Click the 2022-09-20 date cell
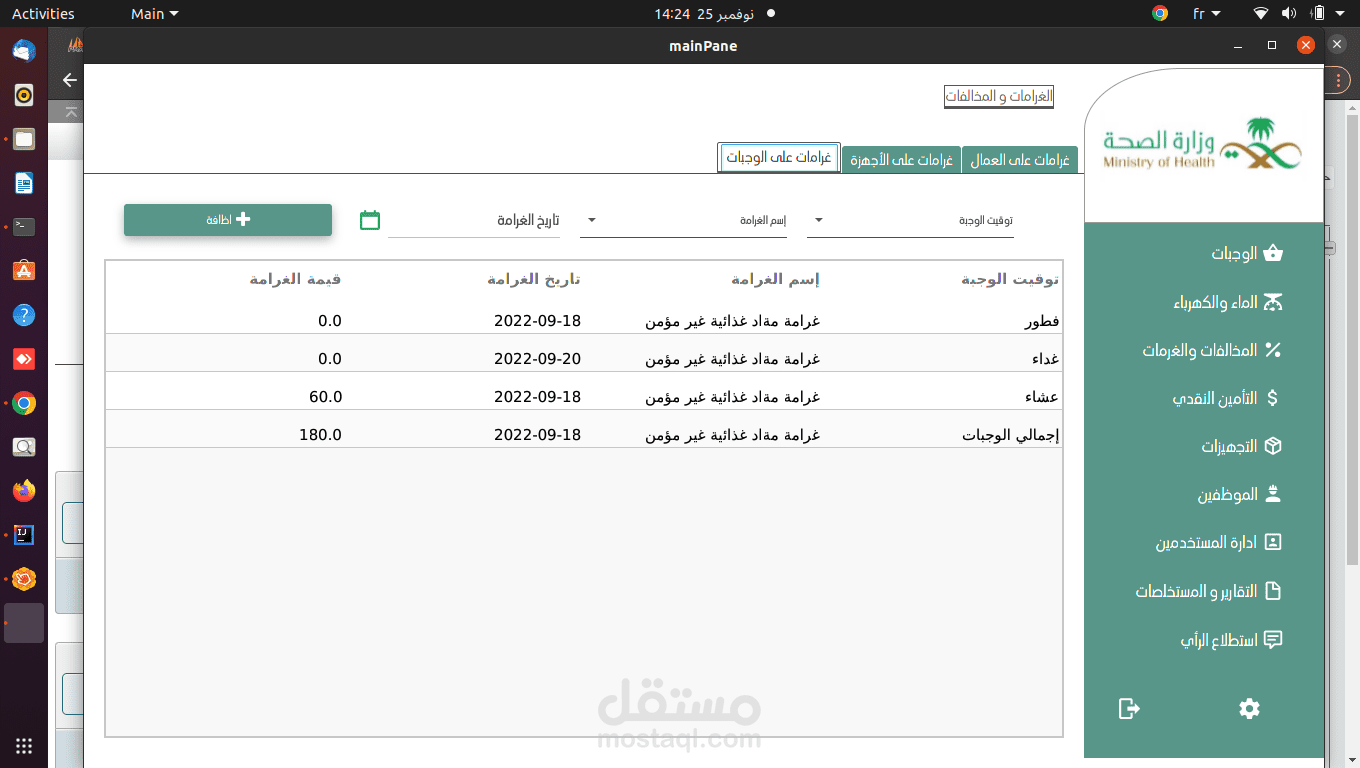 537,359
